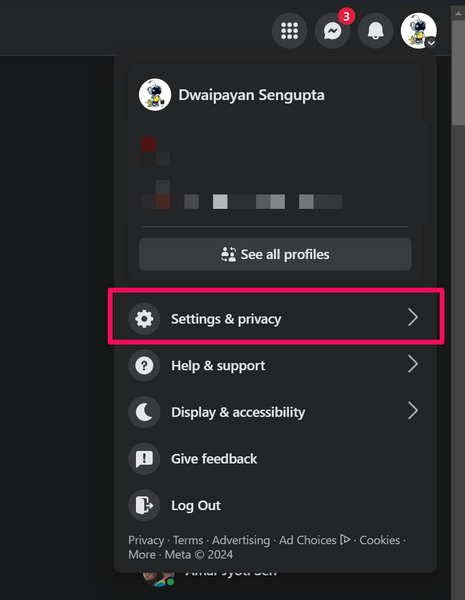Click See all profiles button
The height and width of the screenshot is (600, 465).
275,254
